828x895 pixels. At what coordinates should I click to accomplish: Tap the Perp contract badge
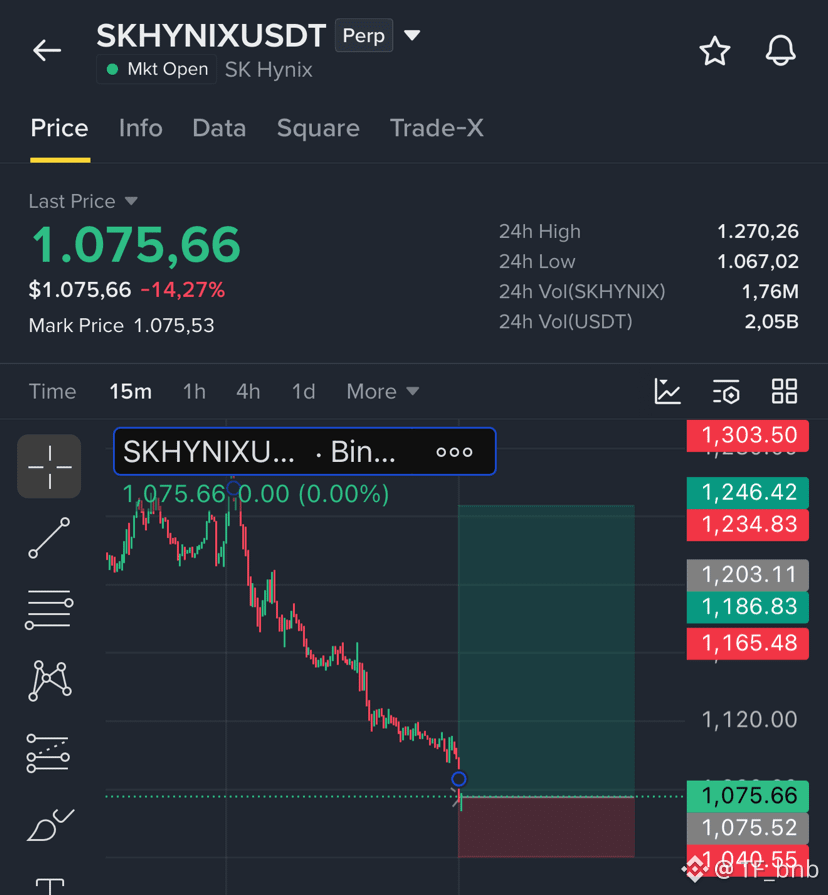pos(363,35)
